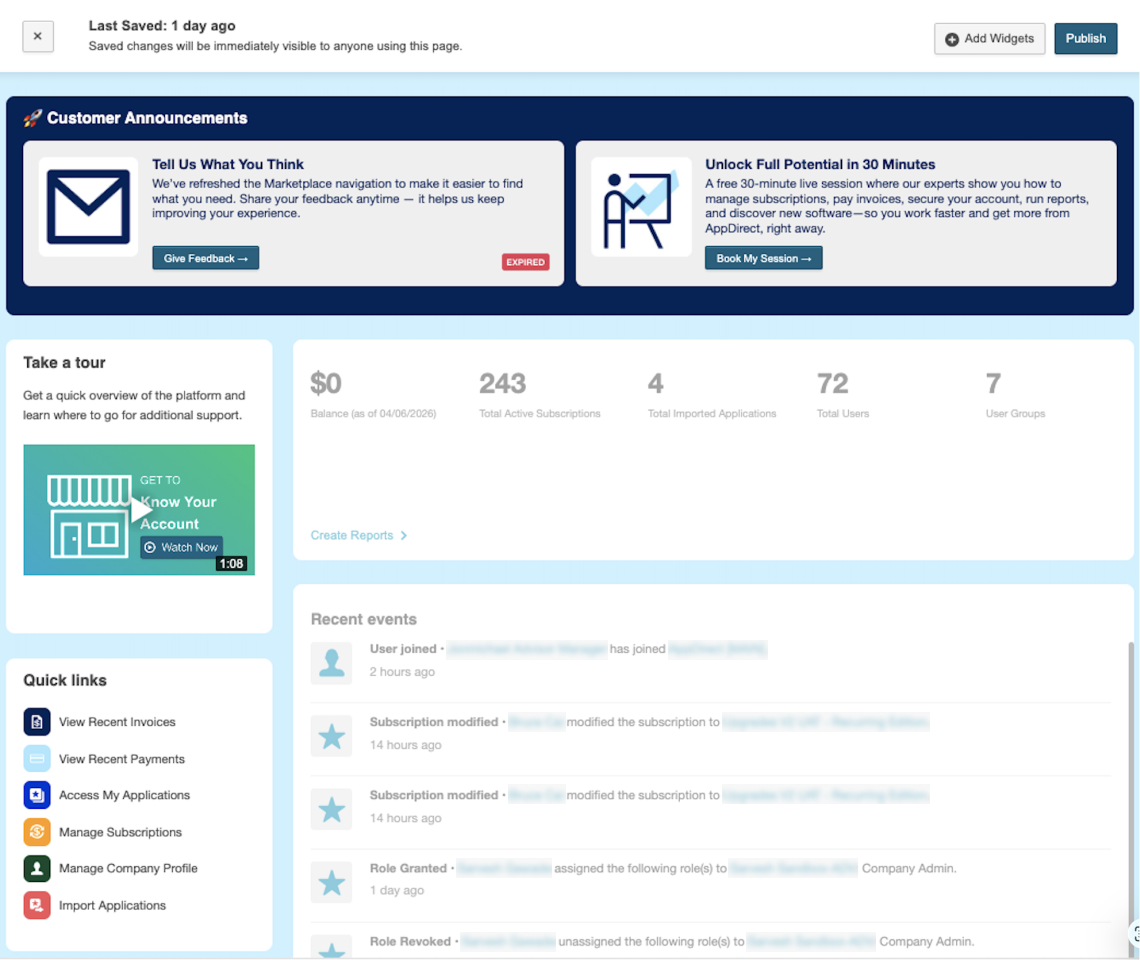Click the View Recent Payments card icon
The image size is (1140, 960).
(37, 759)
